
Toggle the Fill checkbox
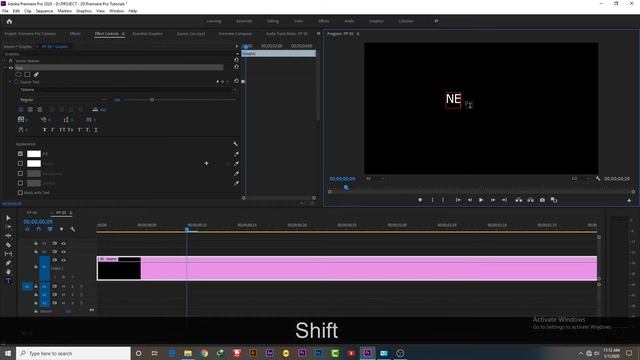tap(20, 154)
